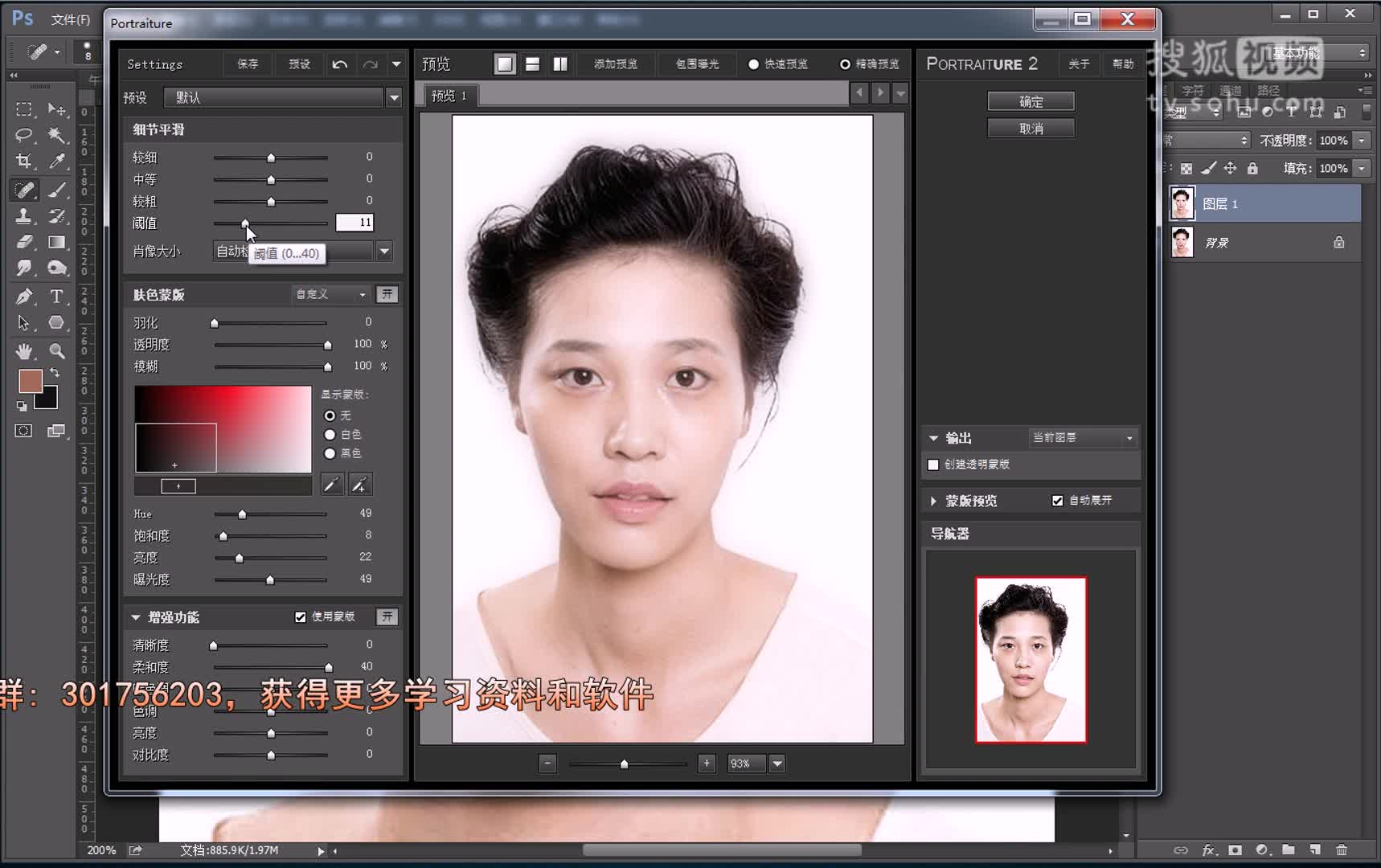
Task: Select the 白色 display mask radio option
Action: (x=330, y=435)
